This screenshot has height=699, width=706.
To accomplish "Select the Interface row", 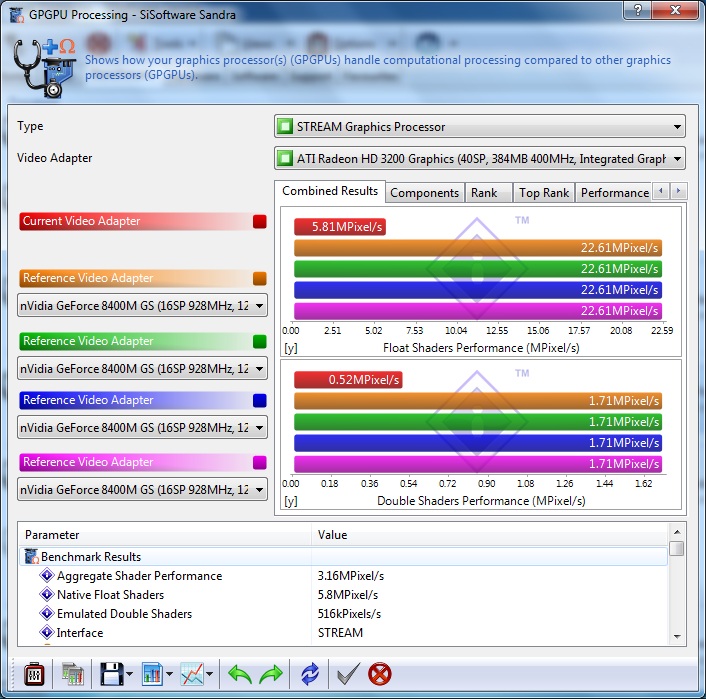I will 344,632.
